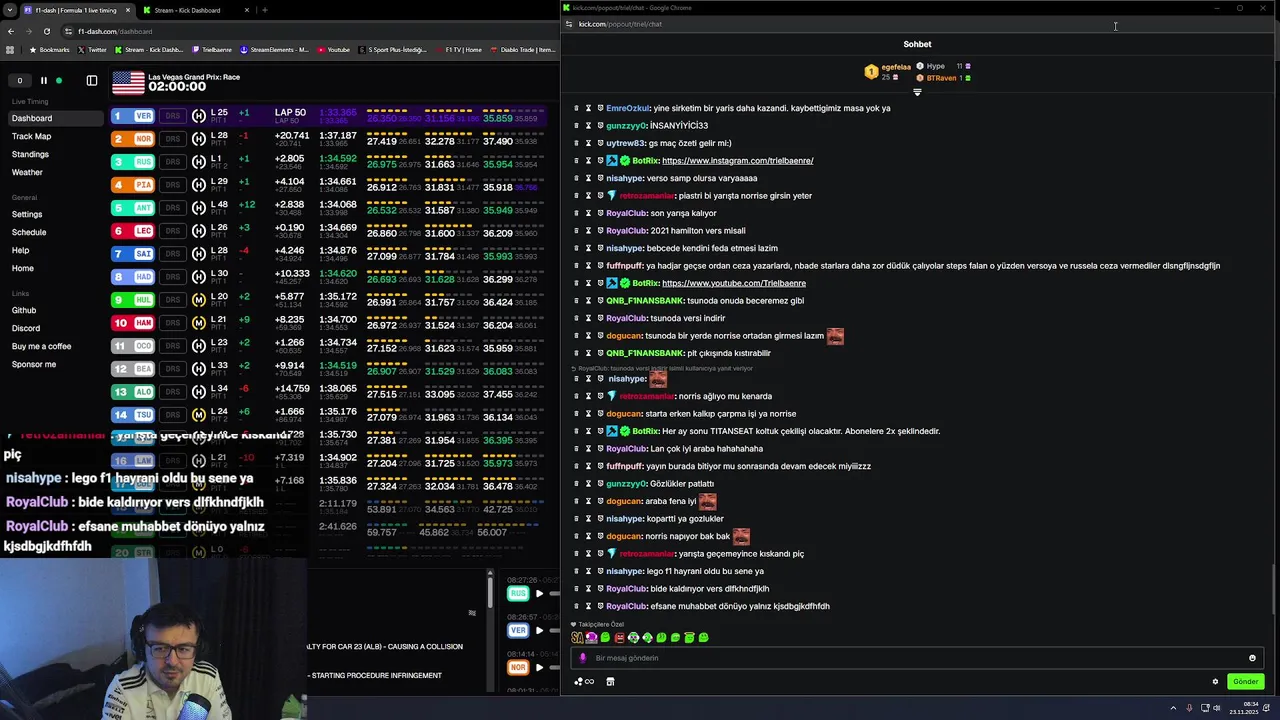This screenshot has width=1280, height=720.
Task: Click username fuffnpuff in the first message
Action: (x=624, y=266)
